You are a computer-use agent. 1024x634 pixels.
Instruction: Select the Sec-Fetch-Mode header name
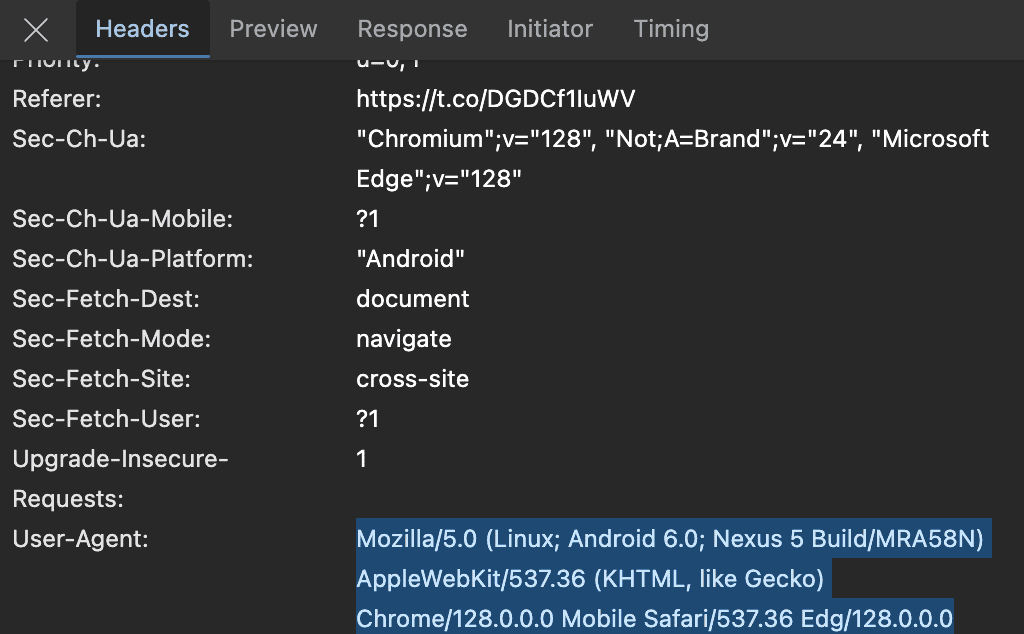pos(112,339)
